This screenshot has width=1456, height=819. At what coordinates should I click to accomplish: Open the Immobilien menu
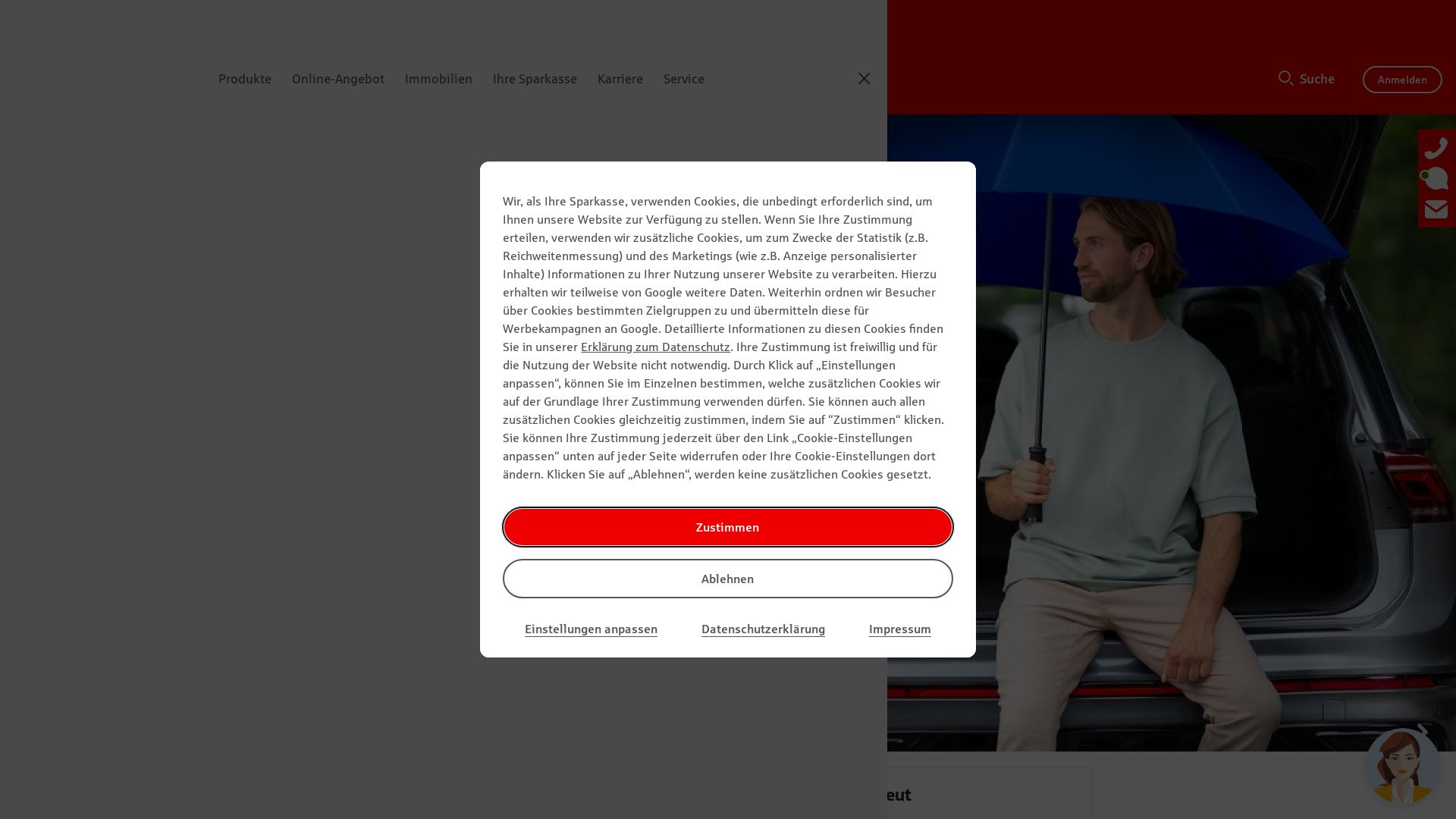(438, 79)
